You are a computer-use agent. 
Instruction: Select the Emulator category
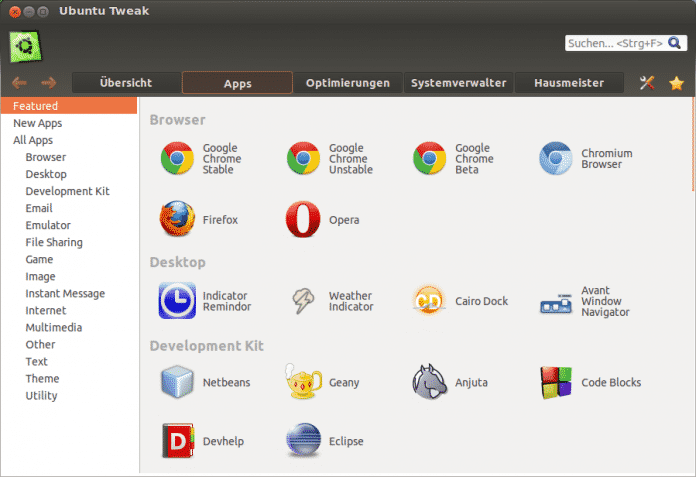tap(69, 225)
